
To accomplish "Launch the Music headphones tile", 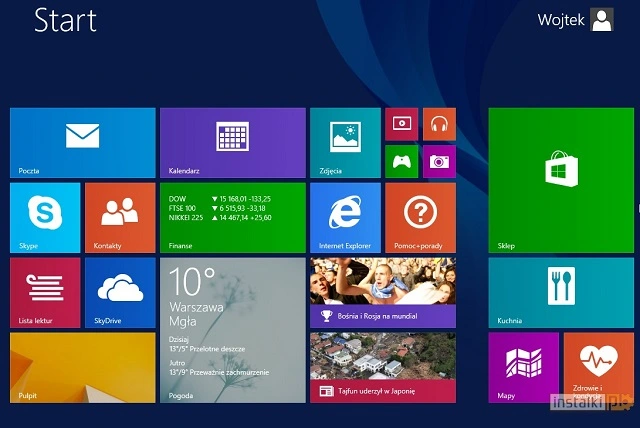I will pyautogui.click(x=439, y=124).
